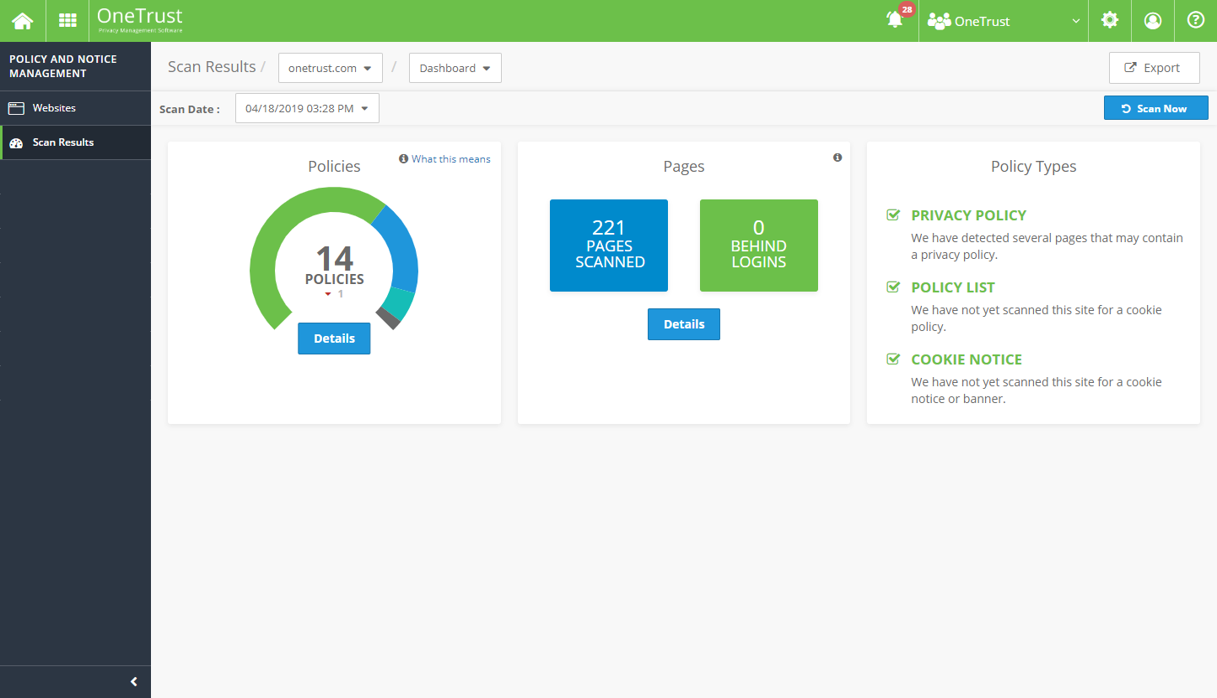Click the Pages card title

pos(684,166)
